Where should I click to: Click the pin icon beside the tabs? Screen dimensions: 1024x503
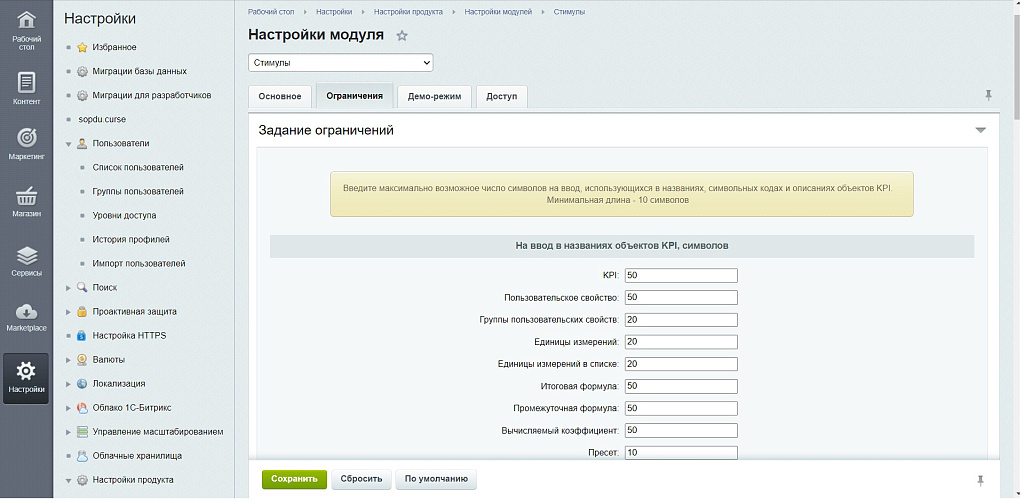point(988,95)
